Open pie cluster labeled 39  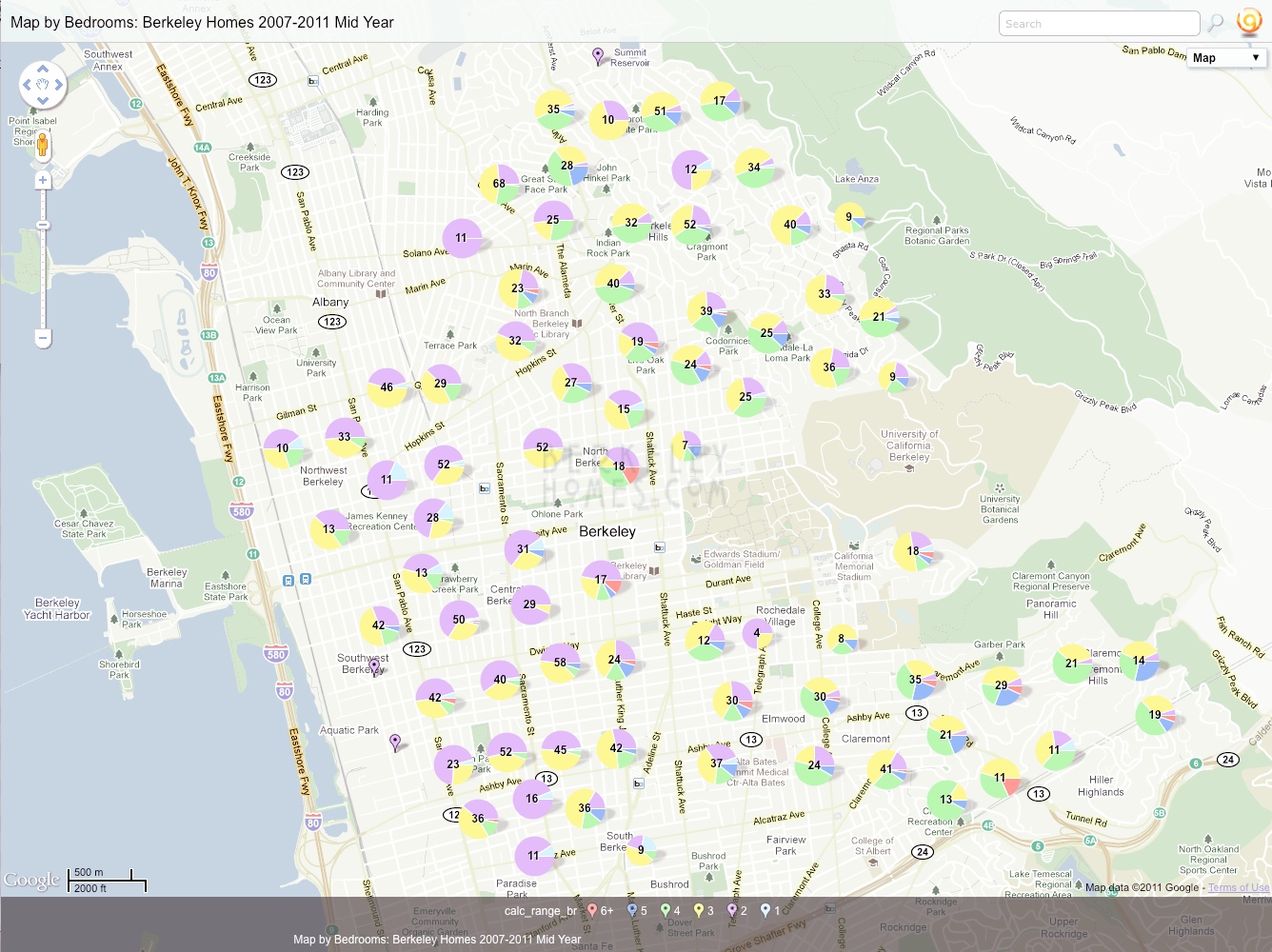coord(706,311)
